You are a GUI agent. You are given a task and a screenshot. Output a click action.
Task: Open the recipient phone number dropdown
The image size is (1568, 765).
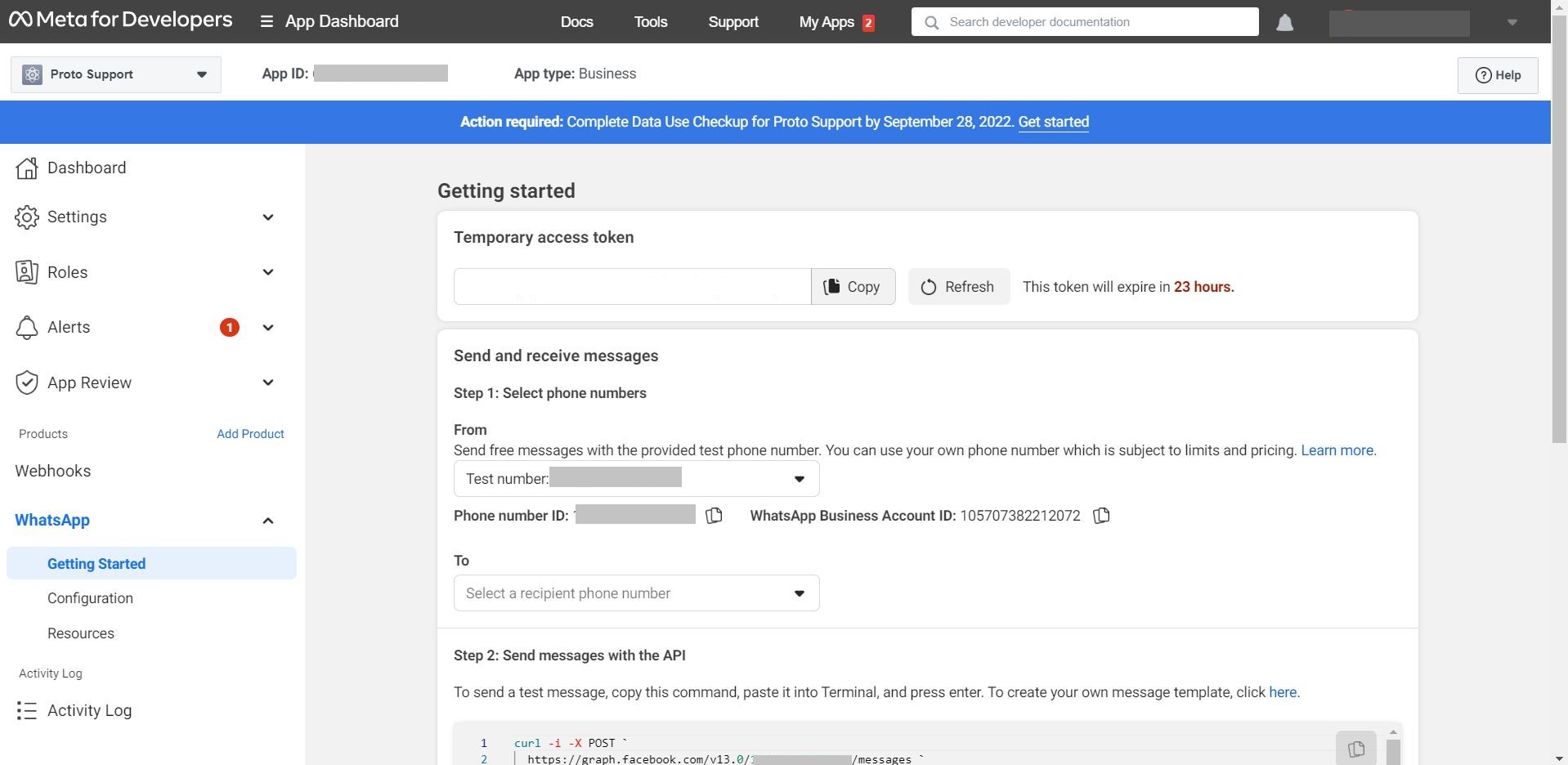[636, 593]
